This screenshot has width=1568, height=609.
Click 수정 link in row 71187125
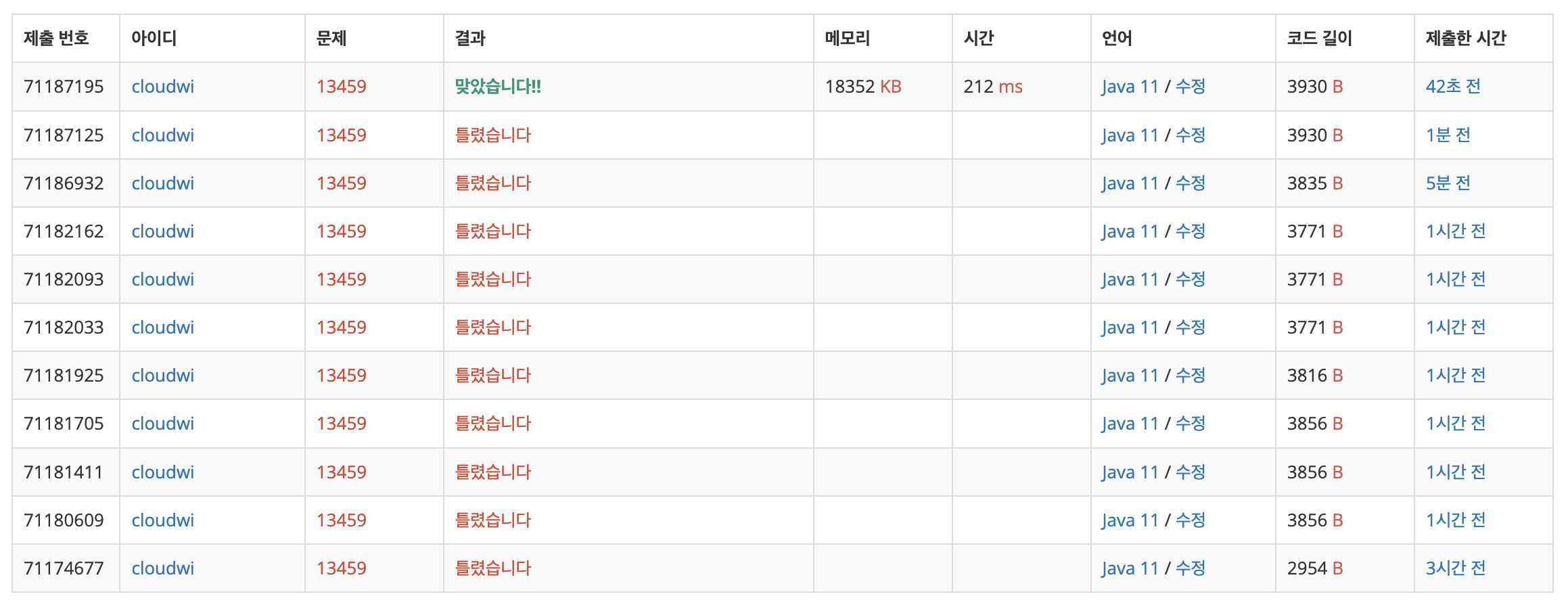click(1191, 135)
